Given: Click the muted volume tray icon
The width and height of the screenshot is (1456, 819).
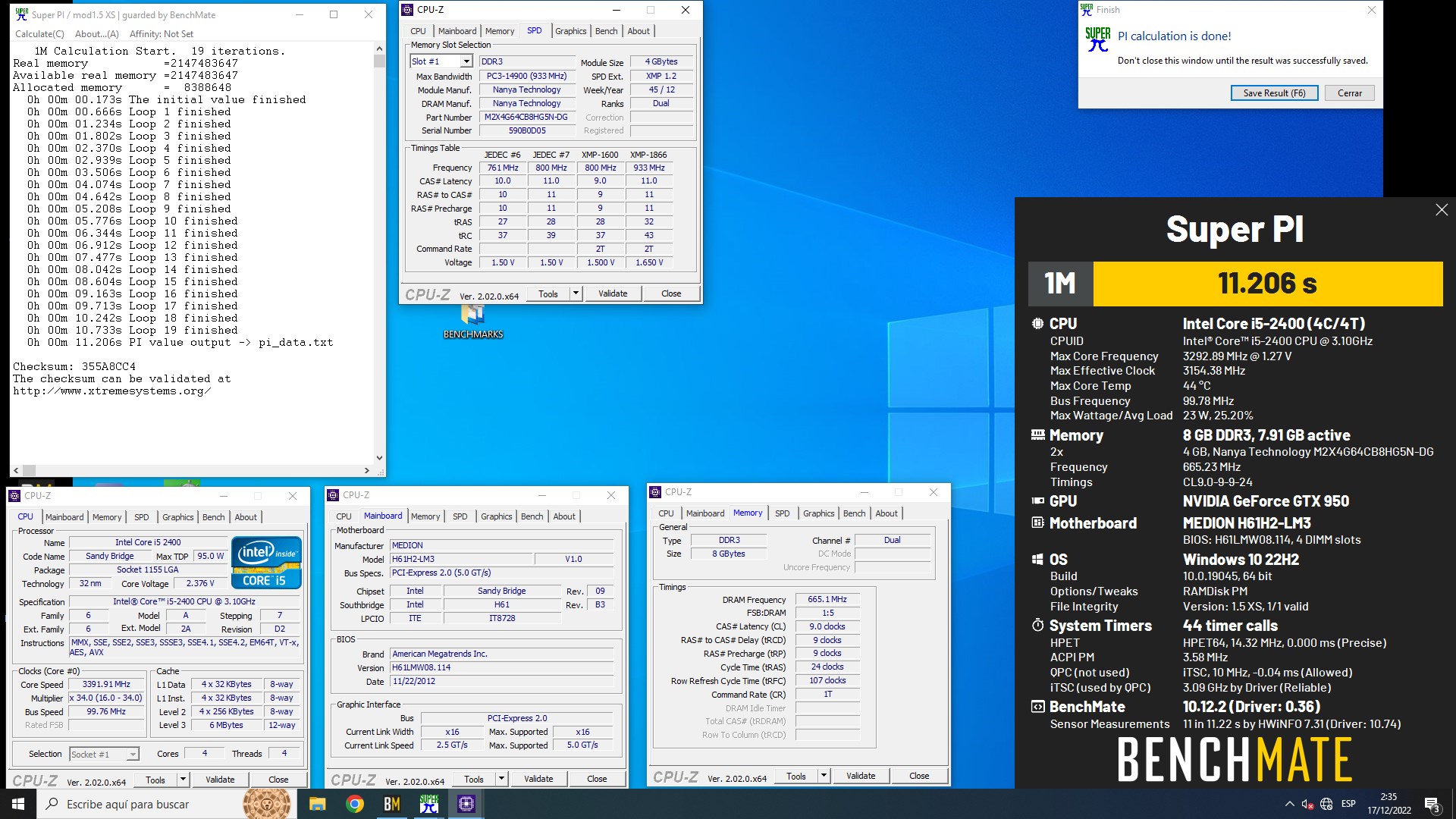Looking at the screenshot, I should [x=1307, y=804].
